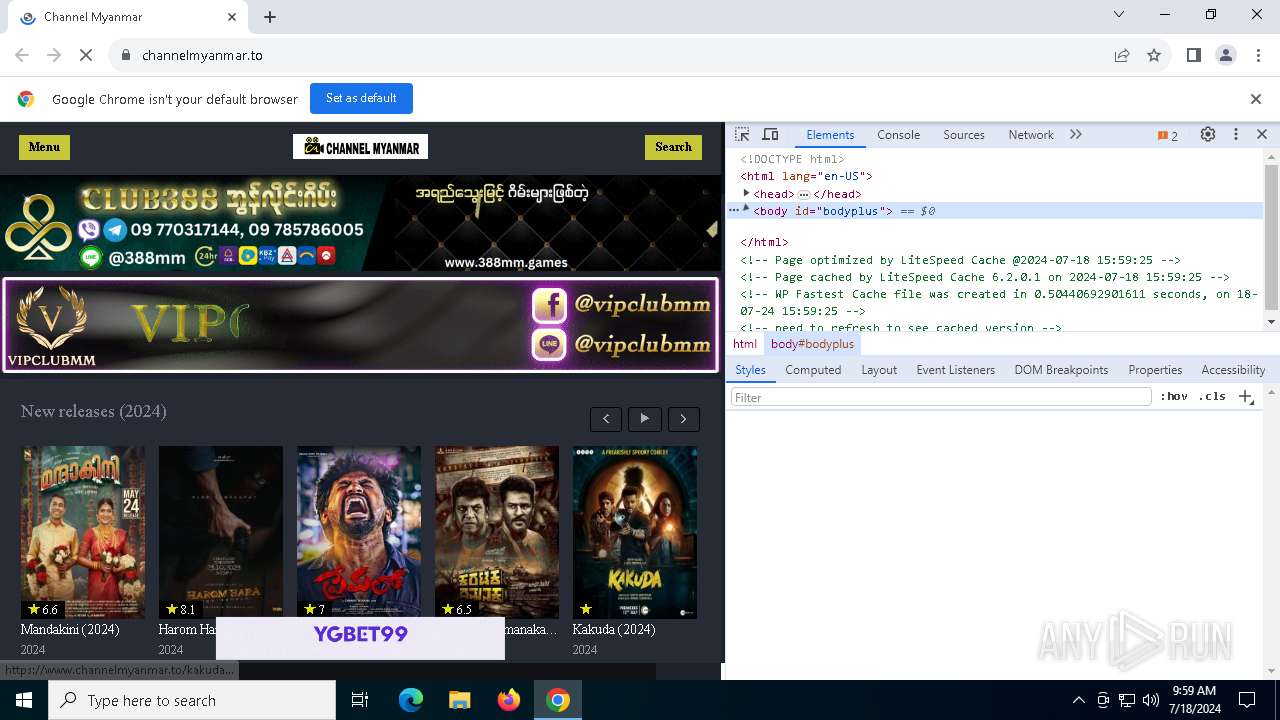Share this page icon
The image size is (1280, 720).
[x=1122, y=55]
